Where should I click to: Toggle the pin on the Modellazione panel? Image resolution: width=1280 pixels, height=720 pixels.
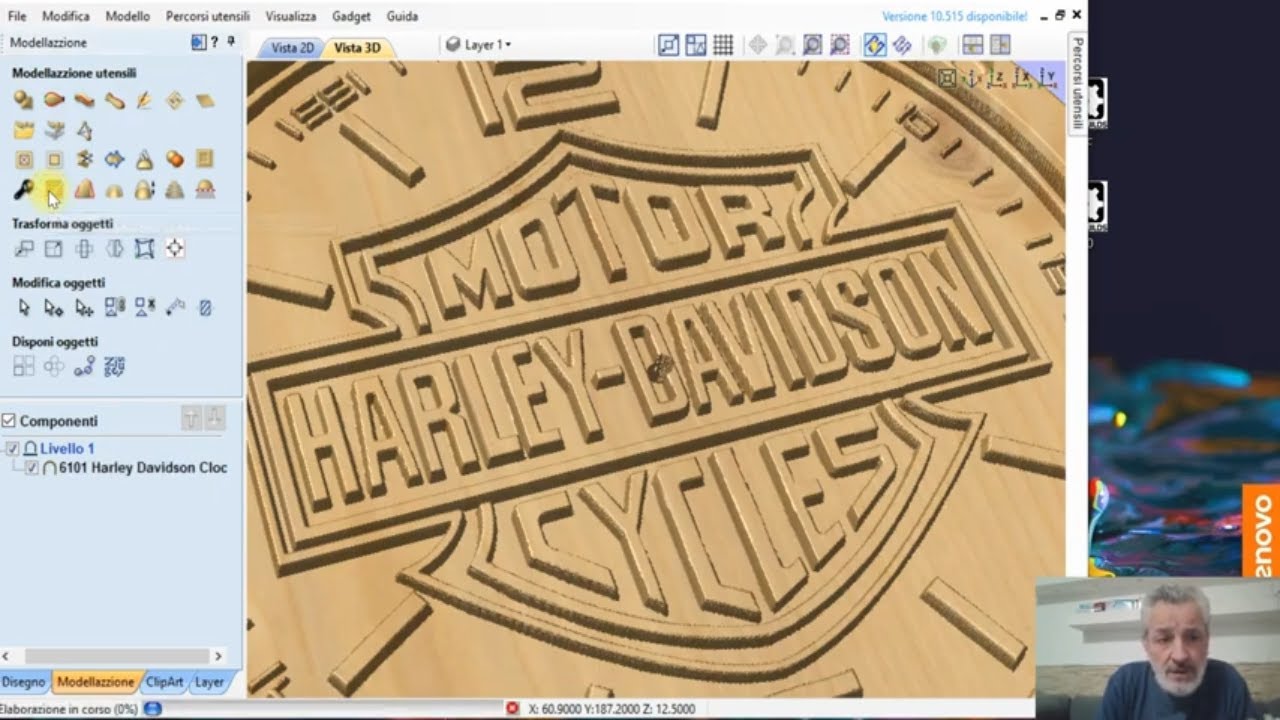[231, 42]
